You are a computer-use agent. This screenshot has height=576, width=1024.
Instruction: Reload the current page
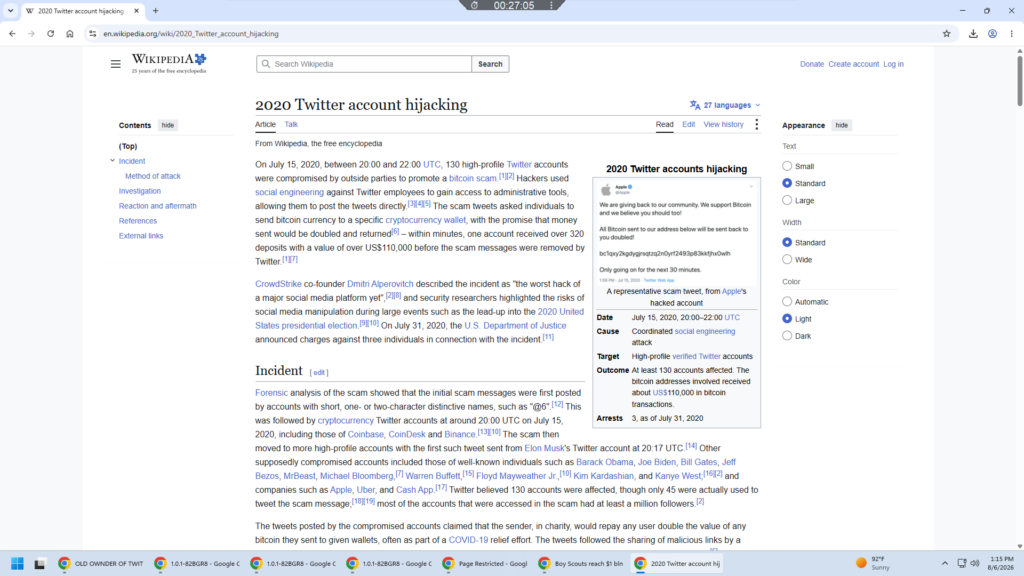[x=50, y=34]
